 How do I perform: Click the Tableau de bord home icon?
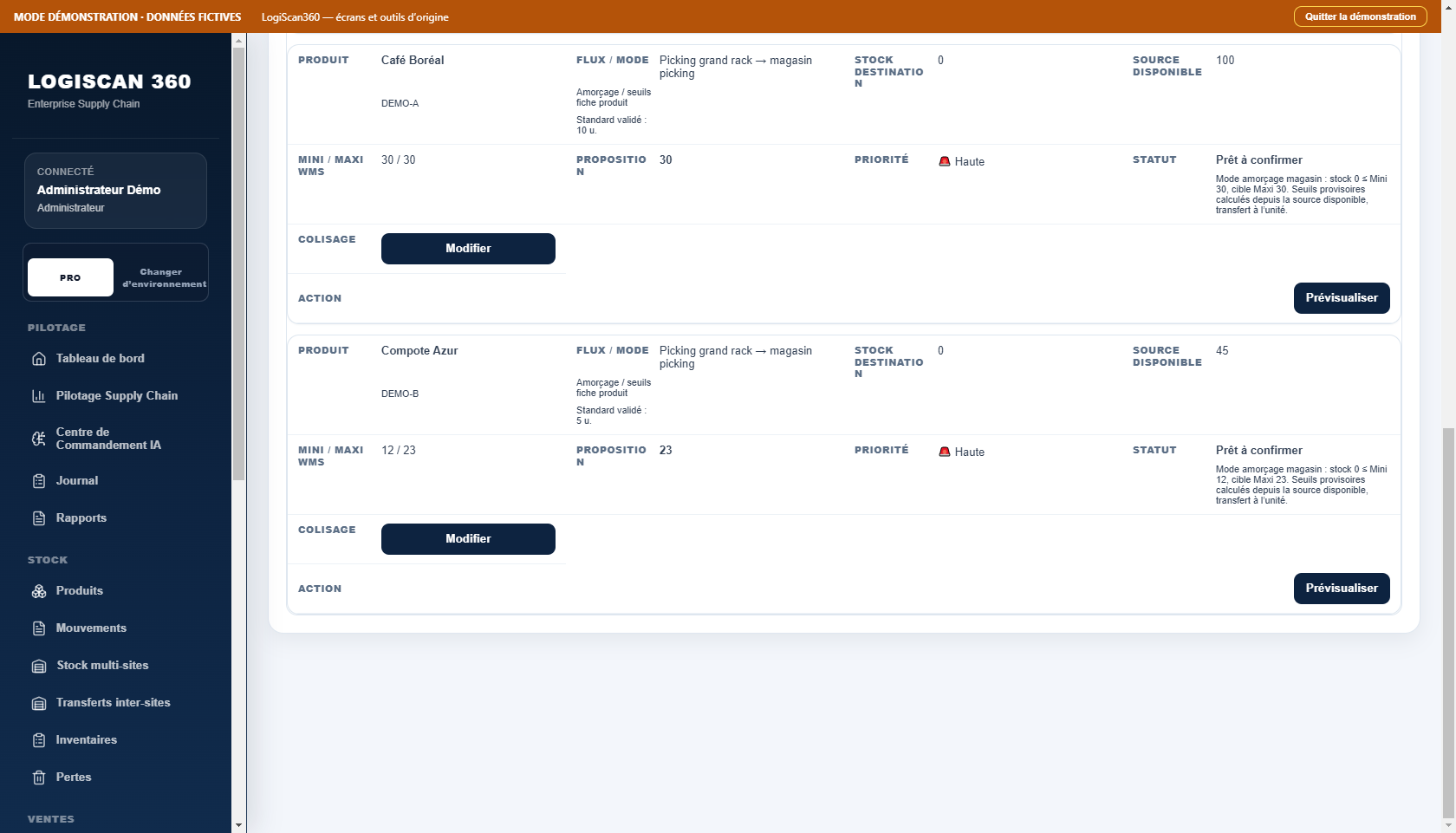pyautogui.click(x=39, y=359)
